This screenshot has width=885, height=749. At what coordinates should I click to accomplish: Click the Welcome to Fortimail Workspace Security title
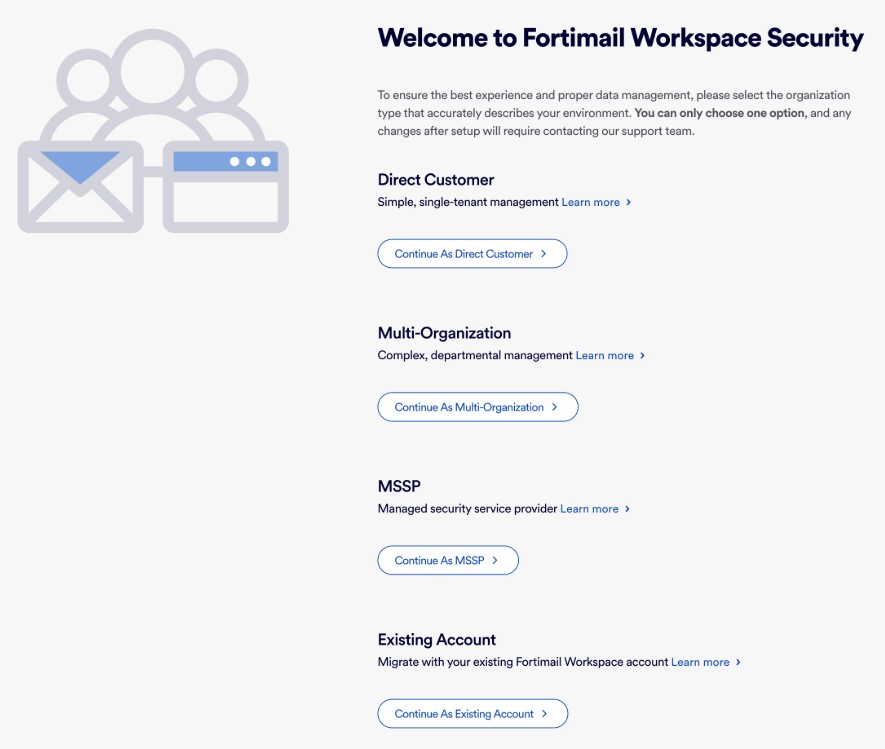click(x=620, y=39)
